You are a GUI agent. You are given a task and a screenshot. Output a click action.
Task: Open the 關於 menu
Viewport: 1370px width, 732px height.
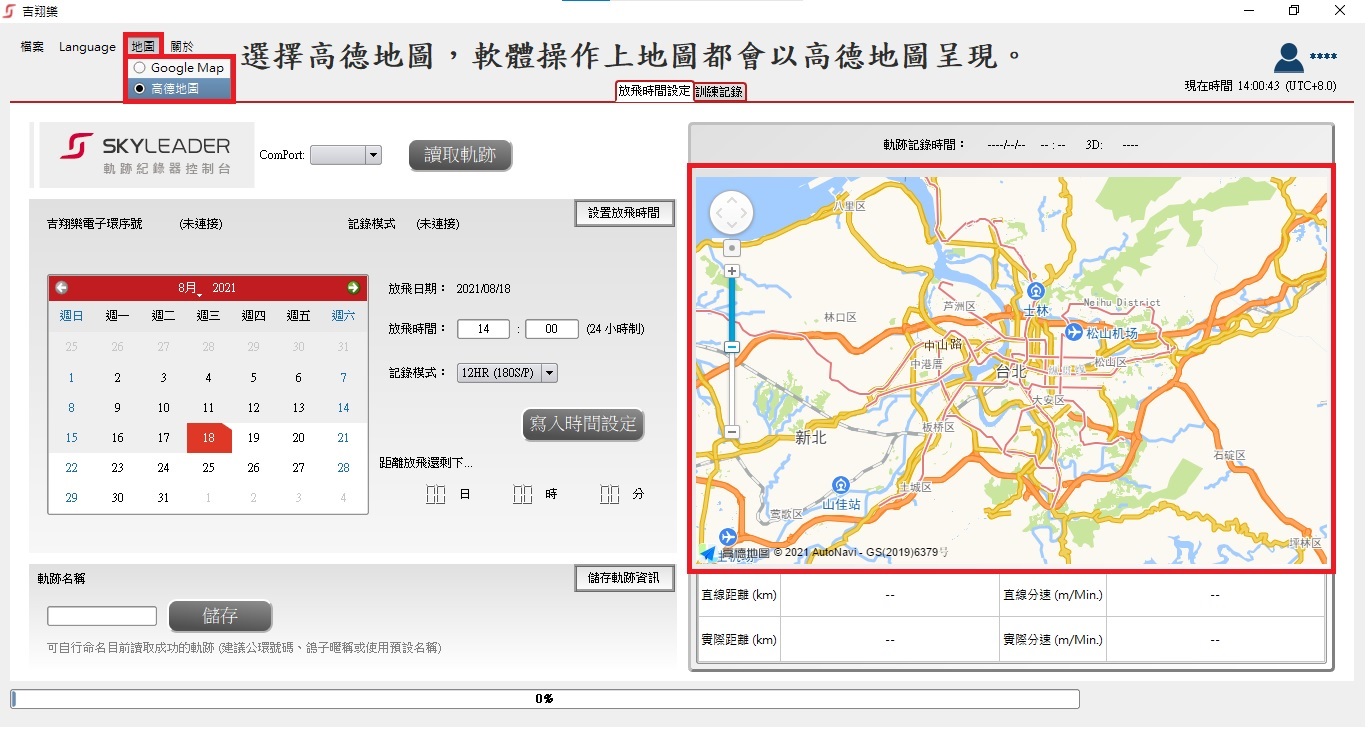(x=182, y=46)
